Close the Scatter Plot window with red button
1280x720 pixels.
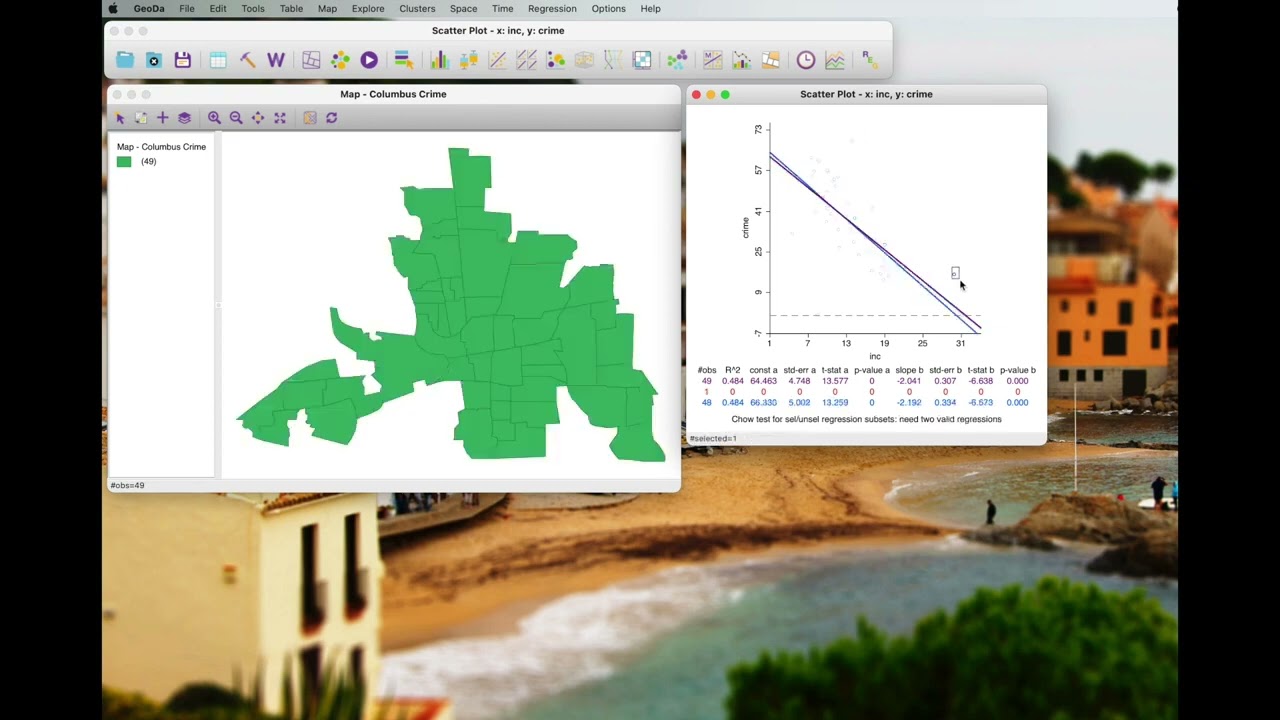coord(696,94)
